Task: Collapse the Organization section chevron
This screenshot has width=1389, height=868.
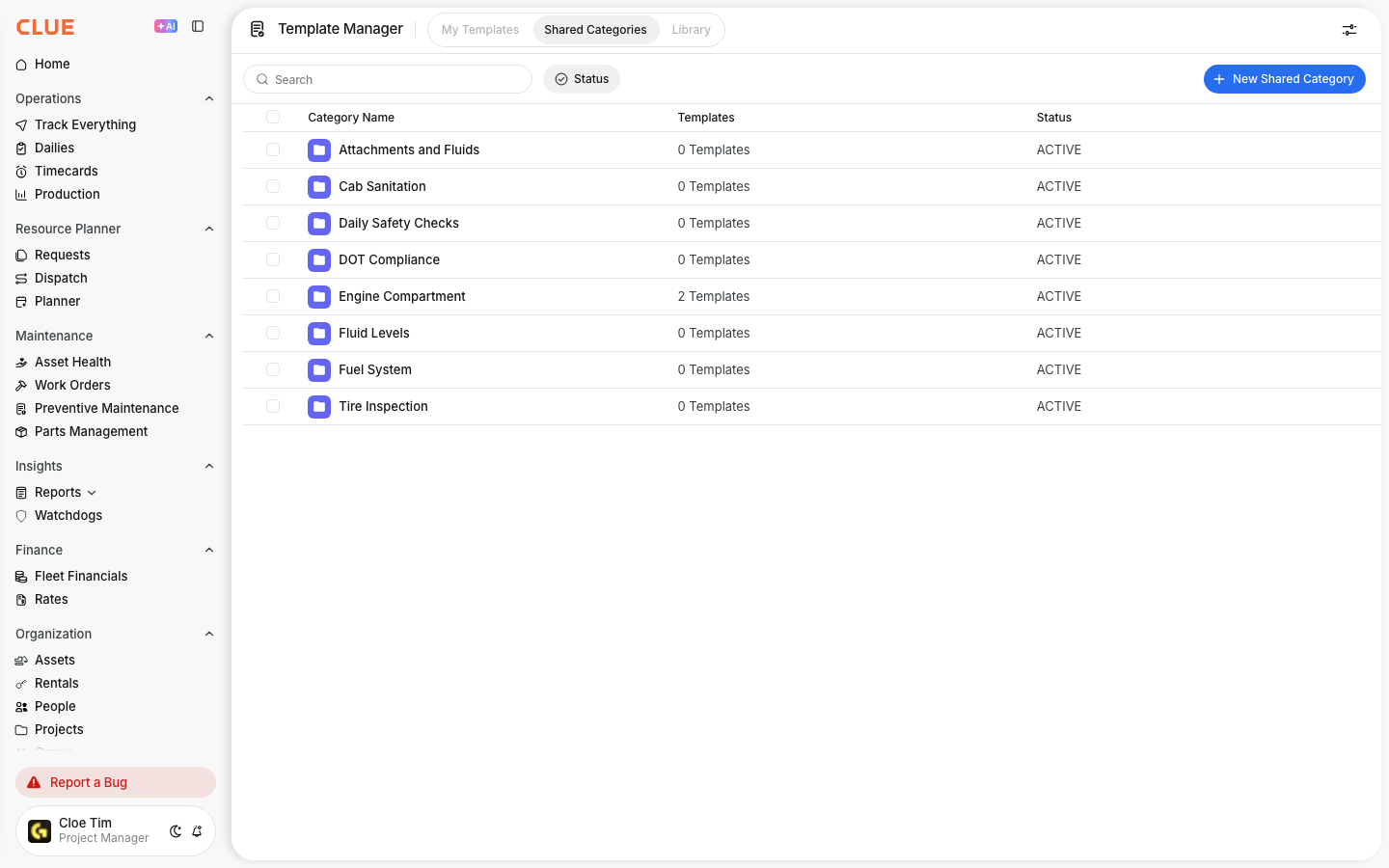Action: (209, 634)
